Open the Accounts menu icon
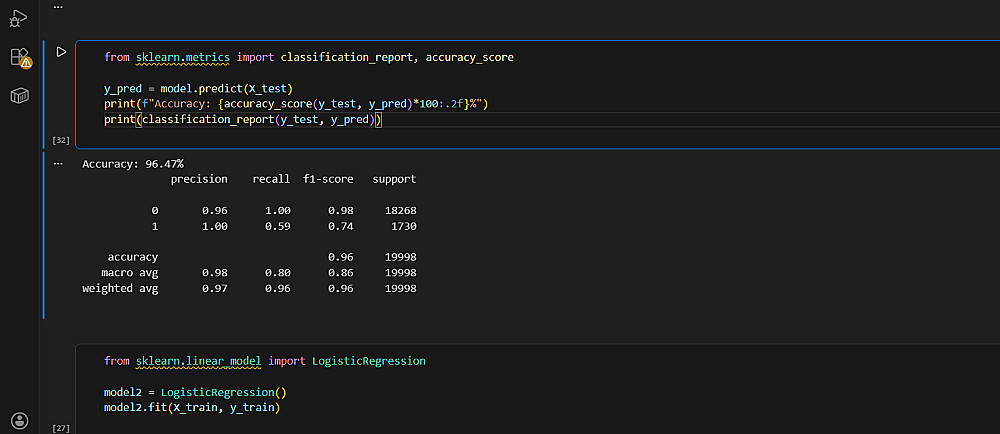Screen dimensions: 1000x434 pyautogui.click(x=19, y=420)
